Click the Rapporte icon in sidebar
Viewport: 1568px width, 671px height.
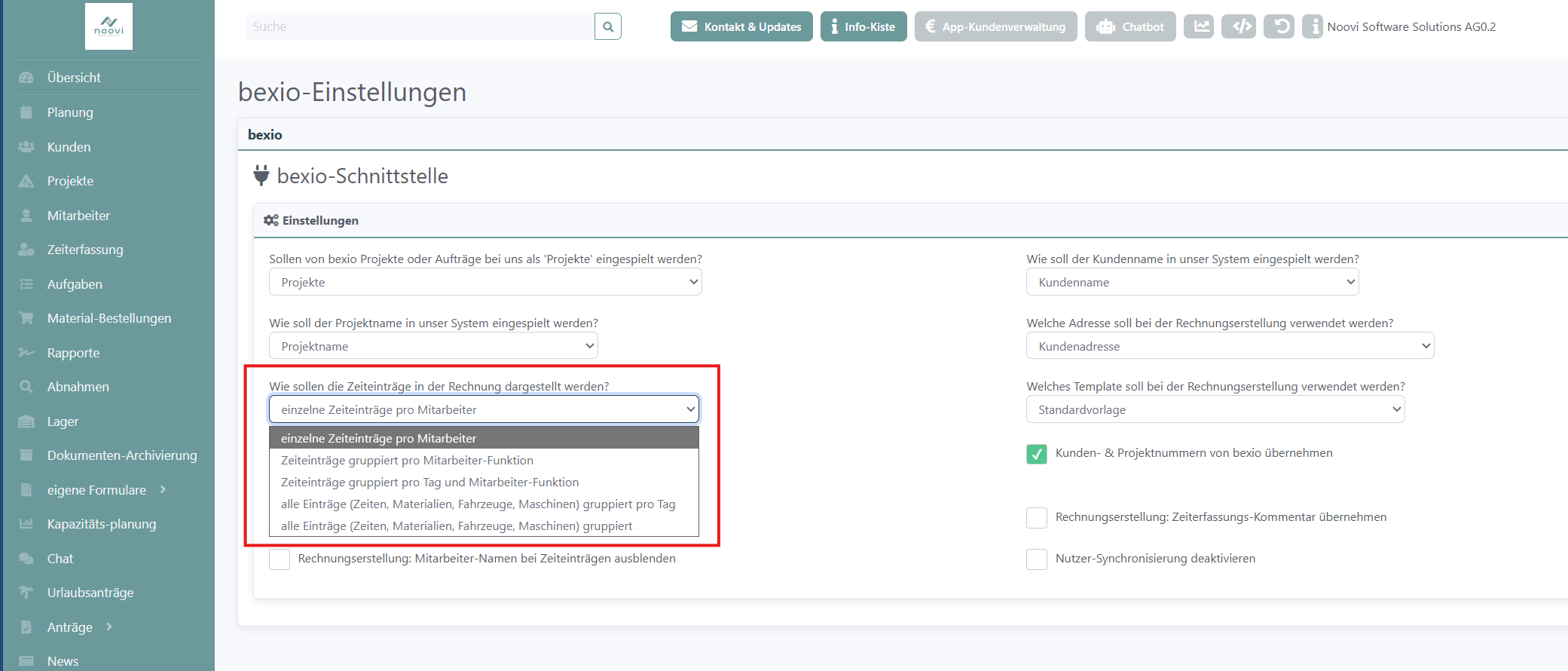click(x=26, y=353)
